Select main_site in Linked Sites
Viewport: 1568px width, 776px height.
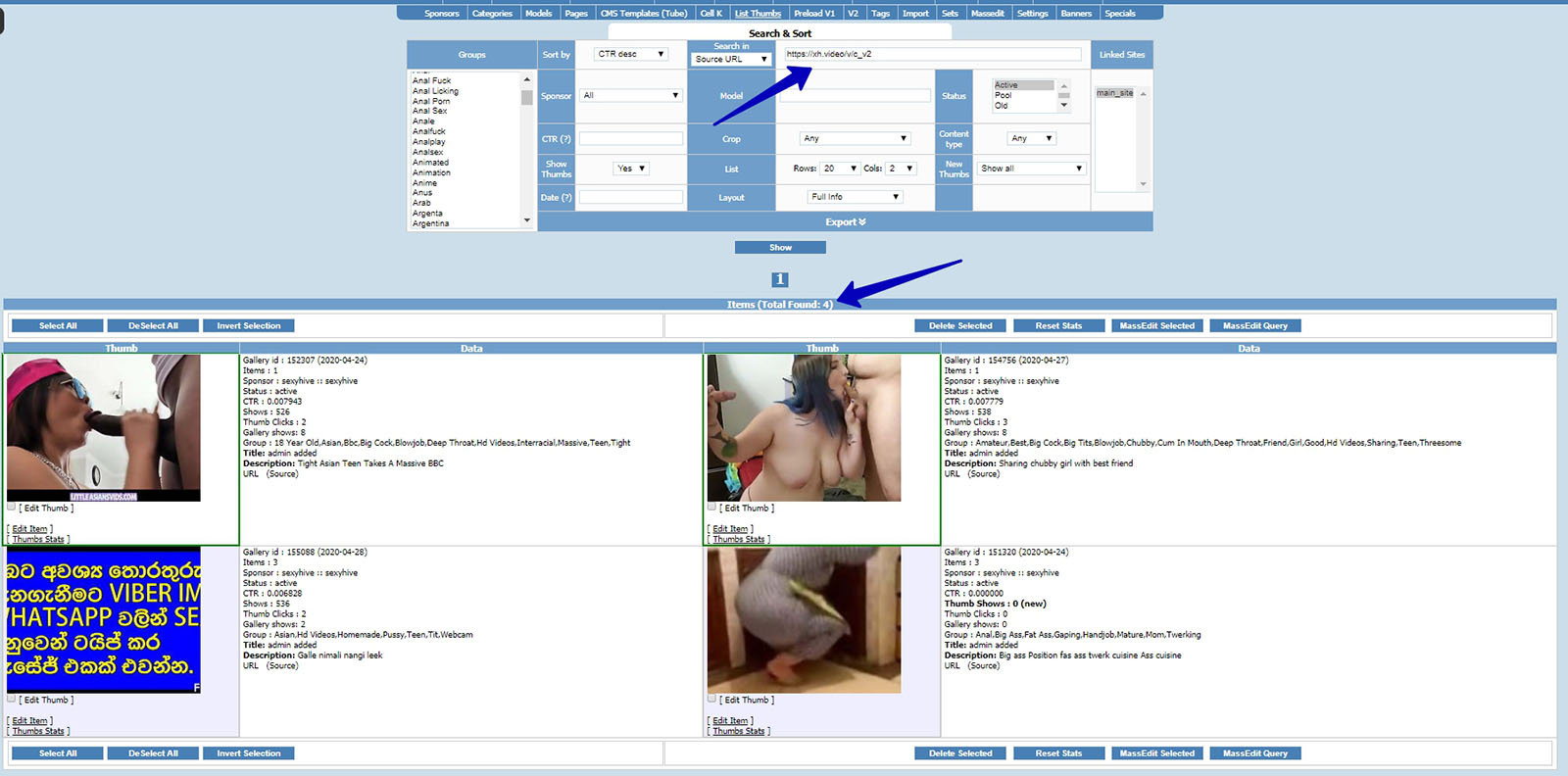pyautogui.click(x=1114, y=93)
